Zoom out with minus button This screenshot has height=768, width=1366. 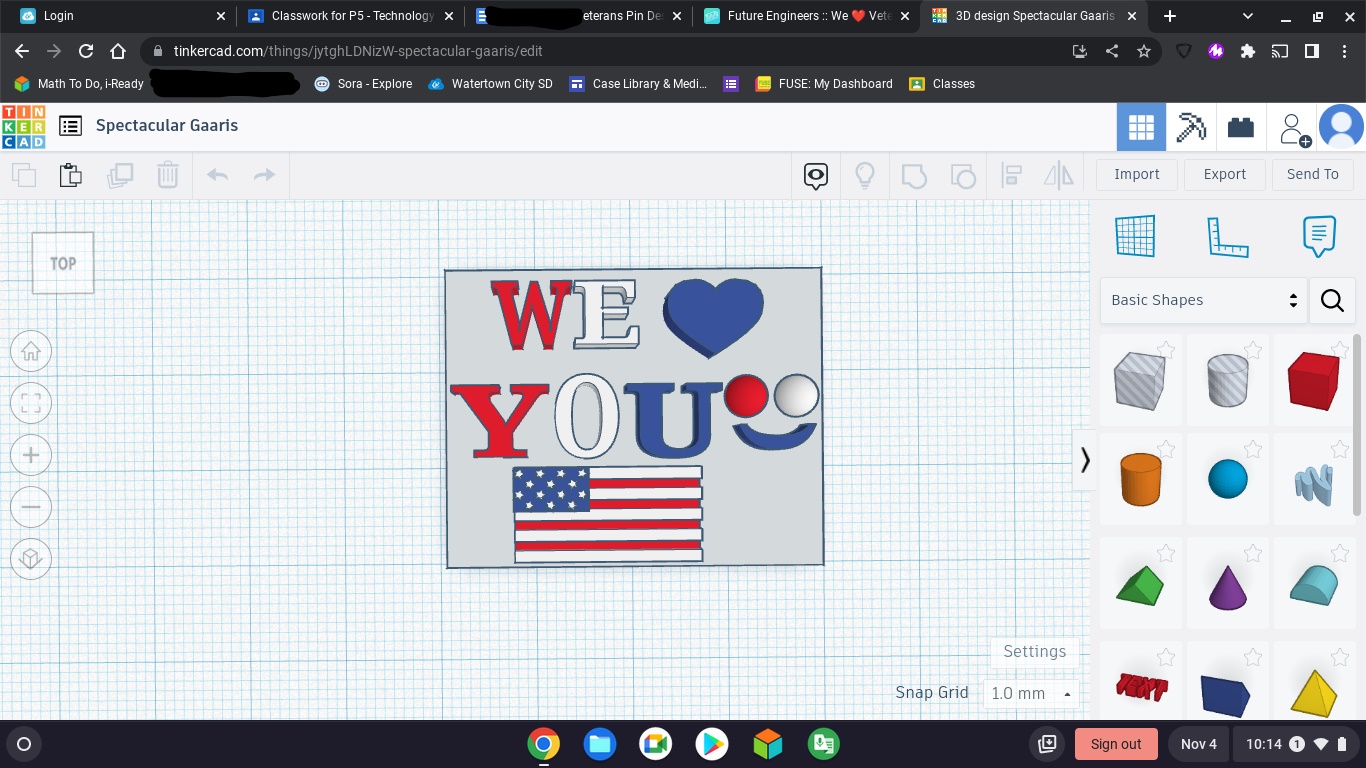pos(31,507)
